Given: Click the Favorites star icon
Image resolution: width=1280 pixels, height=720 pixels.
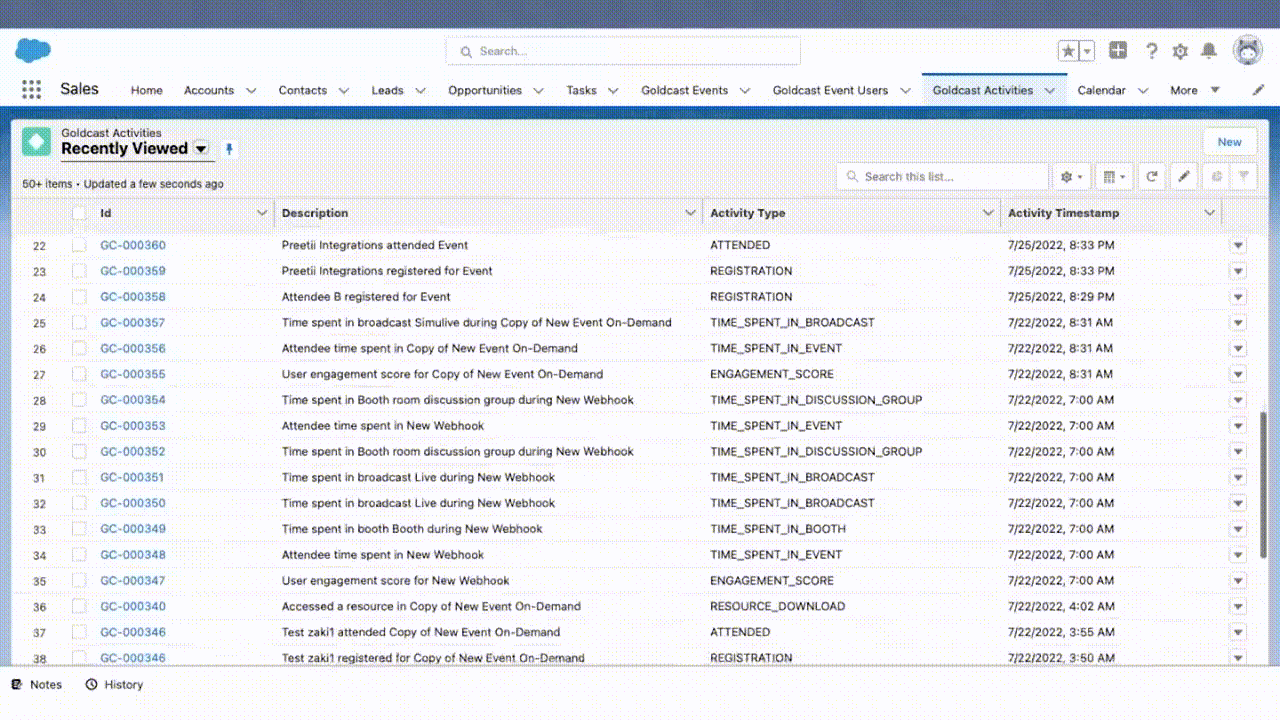Looking at the screenshot, I should (1069, 51).
